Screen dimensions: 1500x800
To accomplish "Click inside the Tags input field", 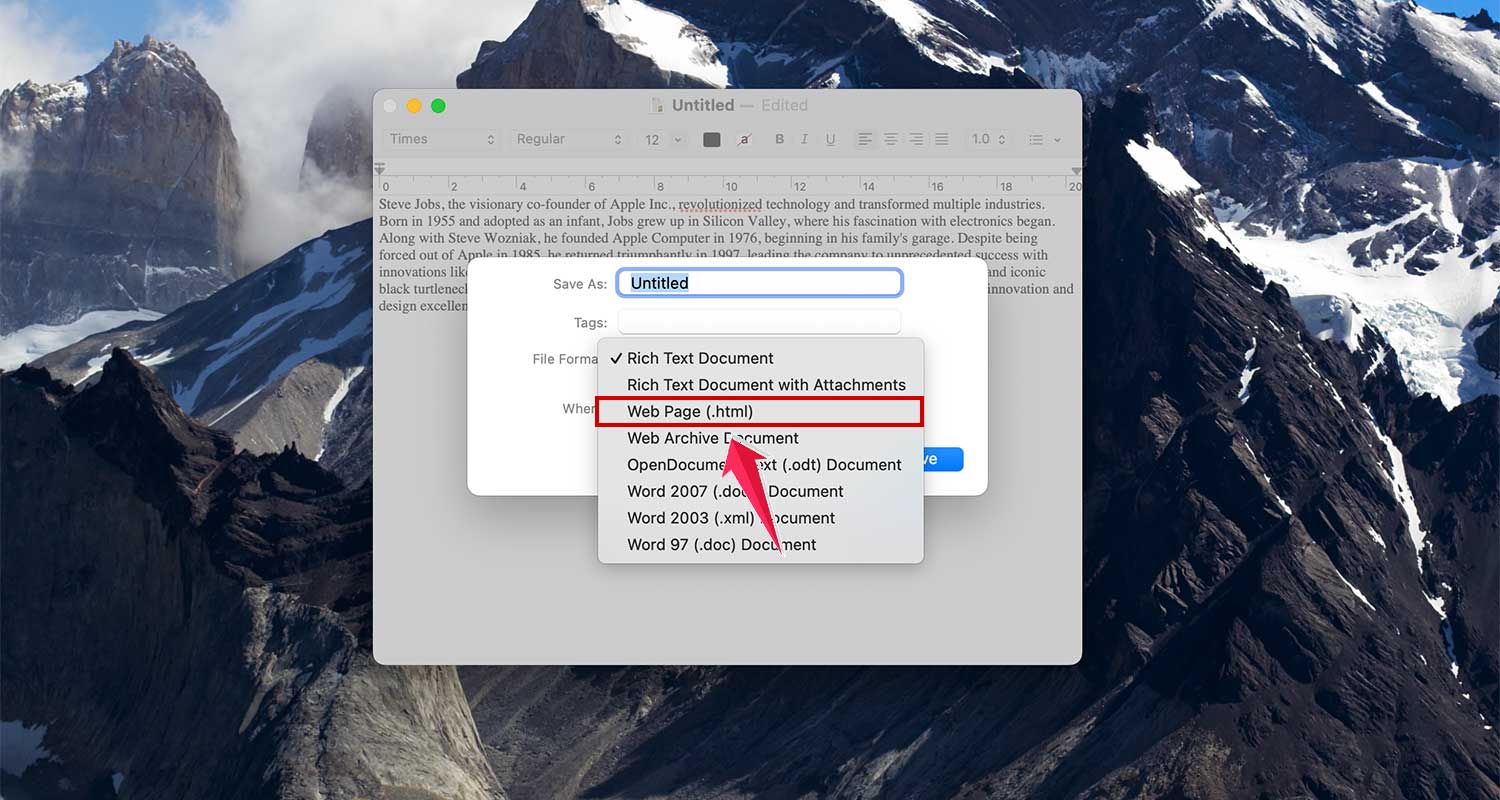I will 758,322.
